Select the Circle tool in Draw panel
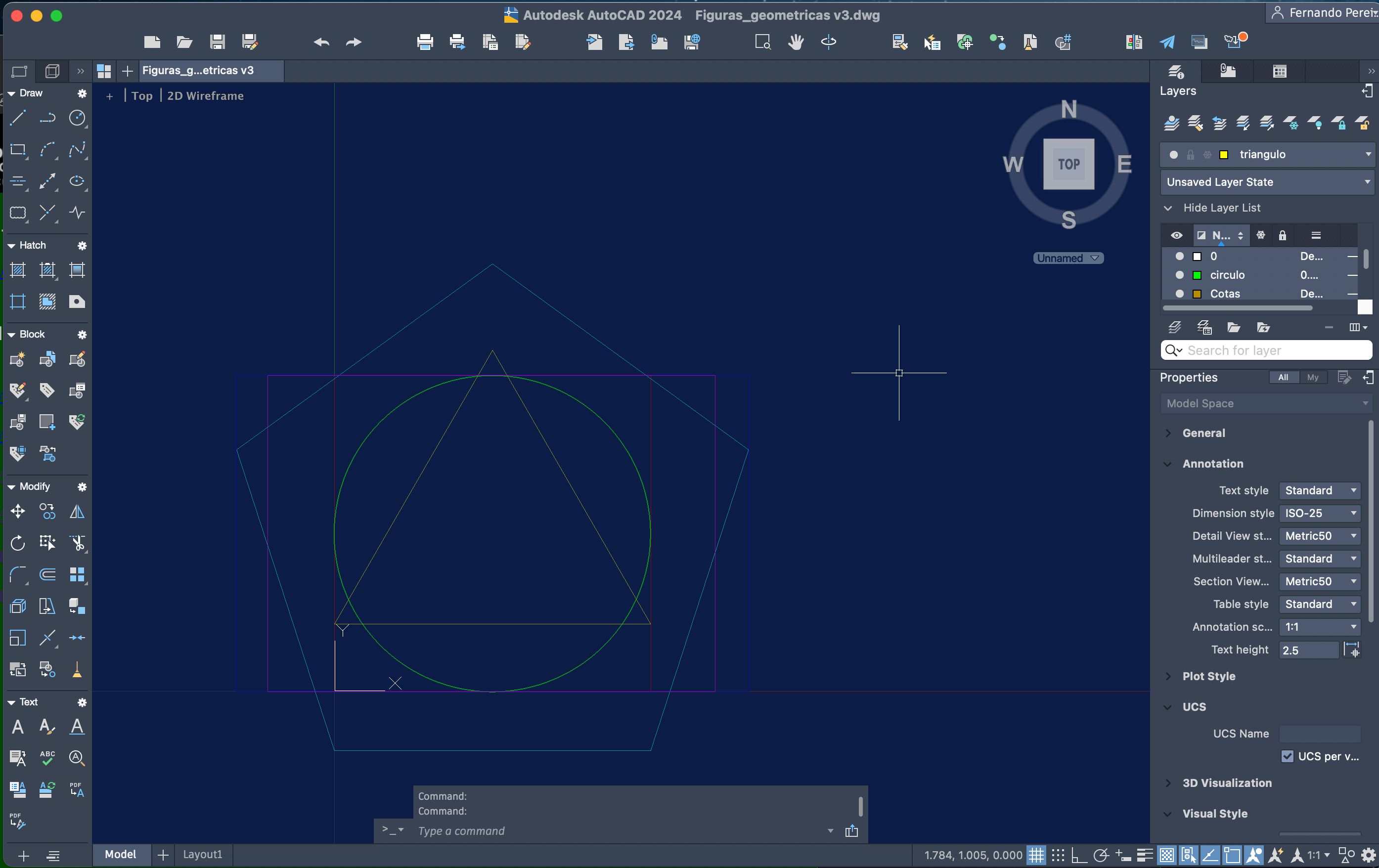 tap(77, 119)
